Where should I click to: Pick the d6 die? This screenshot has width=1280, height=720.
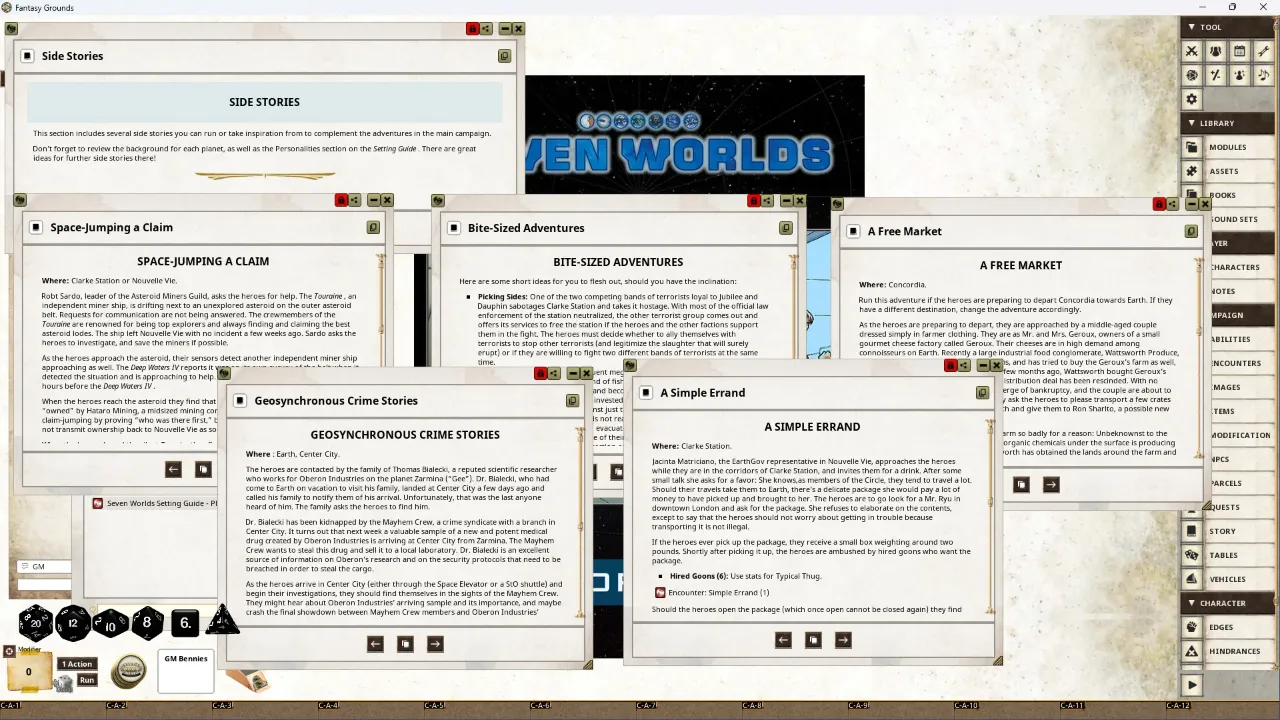[x=185, y=623]
